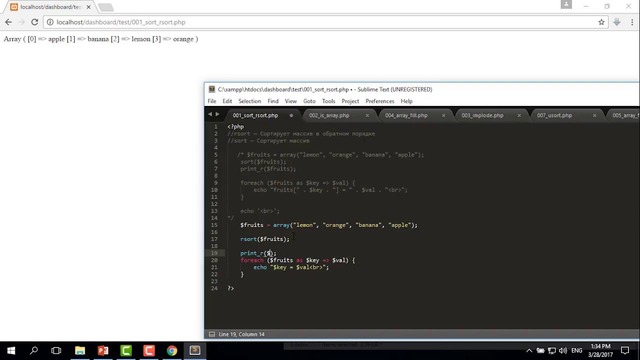Click echo statement on line 21
This screenshot has height=360, width=640.
click(291, 267)
